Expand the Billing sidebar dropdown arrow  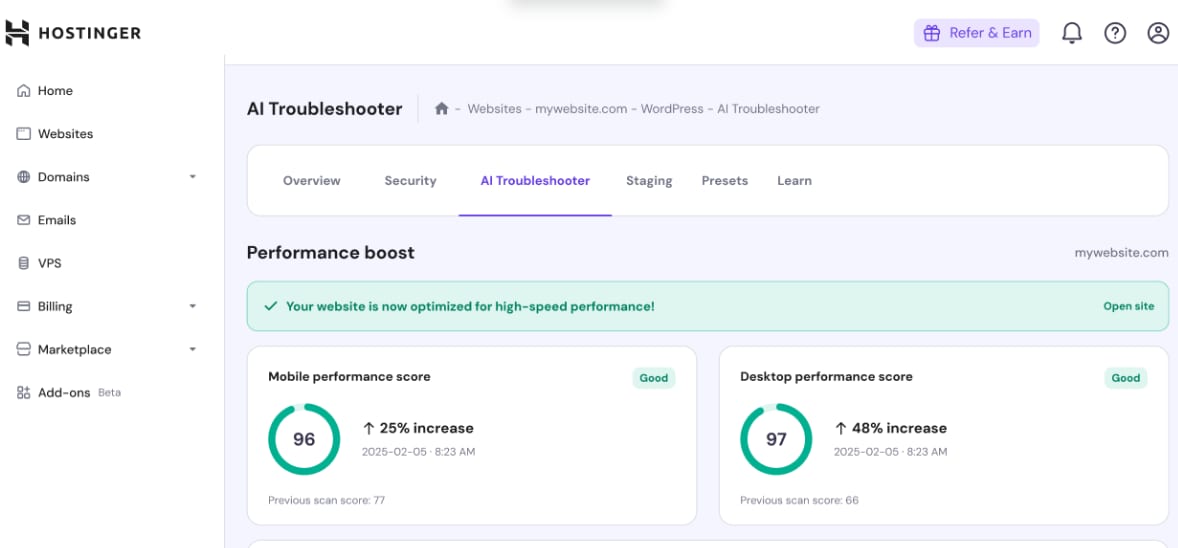point(193,307)
